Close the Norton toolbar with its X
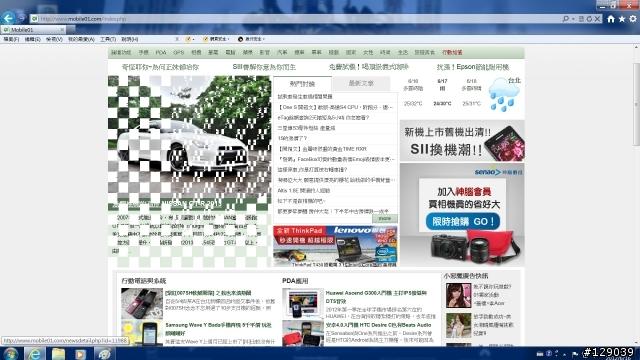640x360 pixels. click(x=177, y=39)
